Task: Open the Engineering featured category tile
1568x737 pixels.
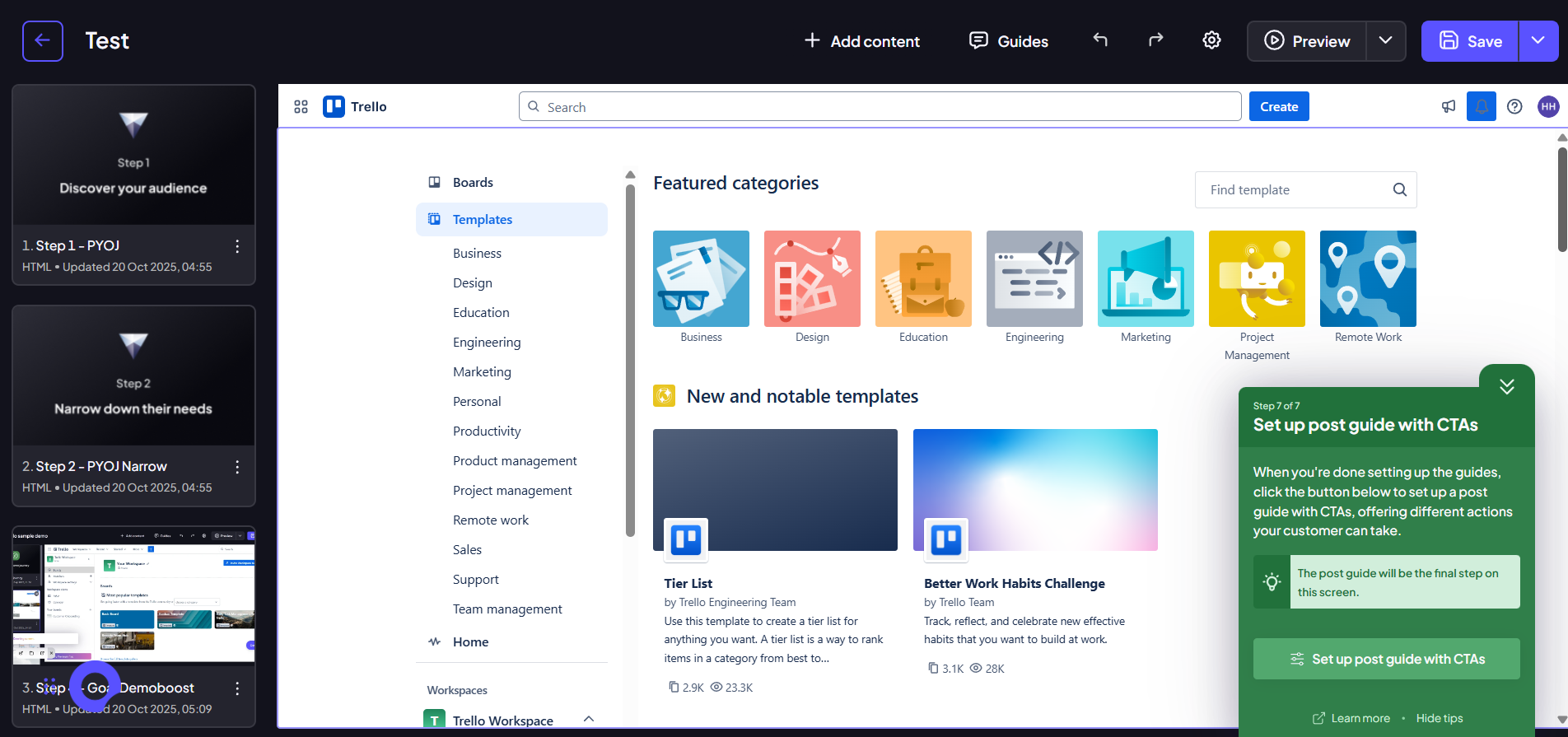Action: click(x=1034, y=287)
